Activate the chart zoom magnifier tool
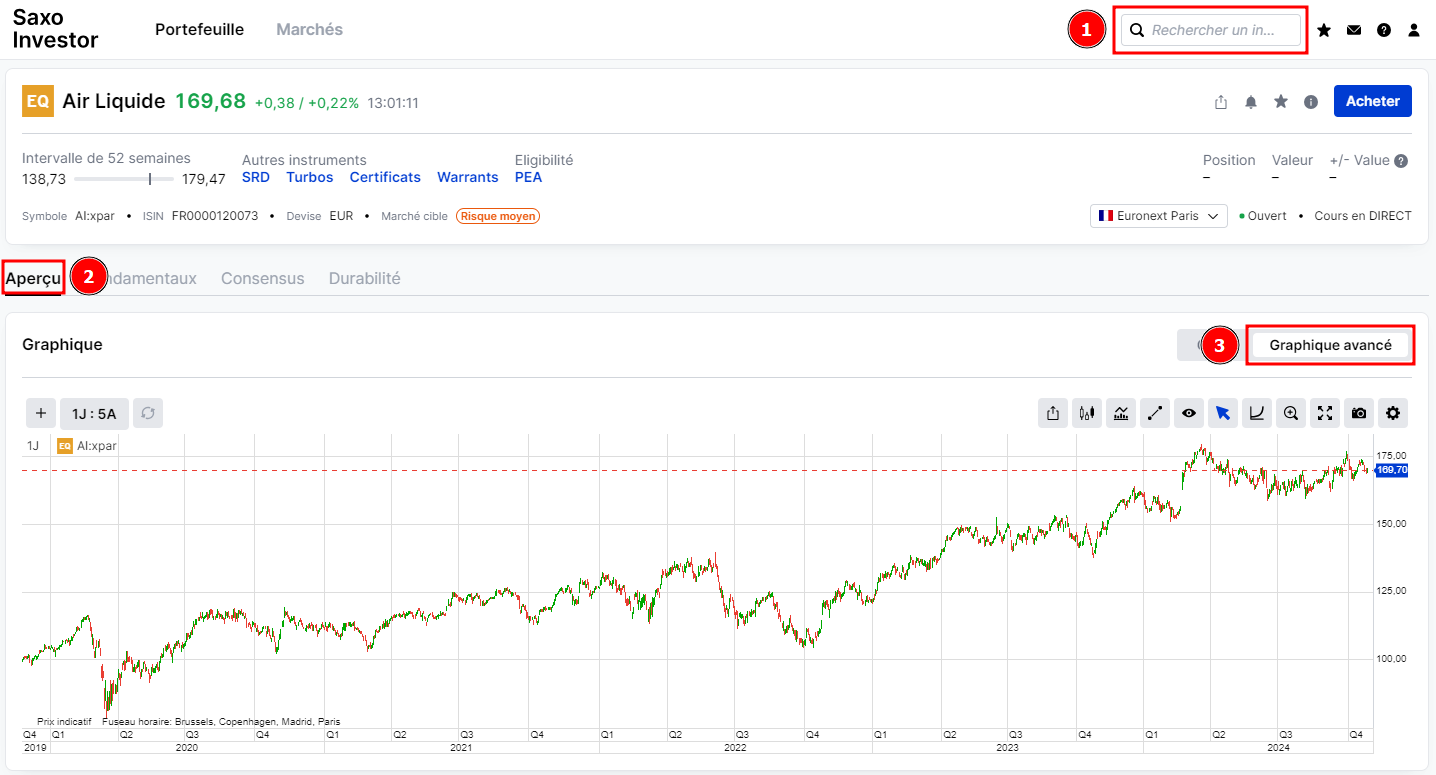1436x775 pixels. 1291,413
